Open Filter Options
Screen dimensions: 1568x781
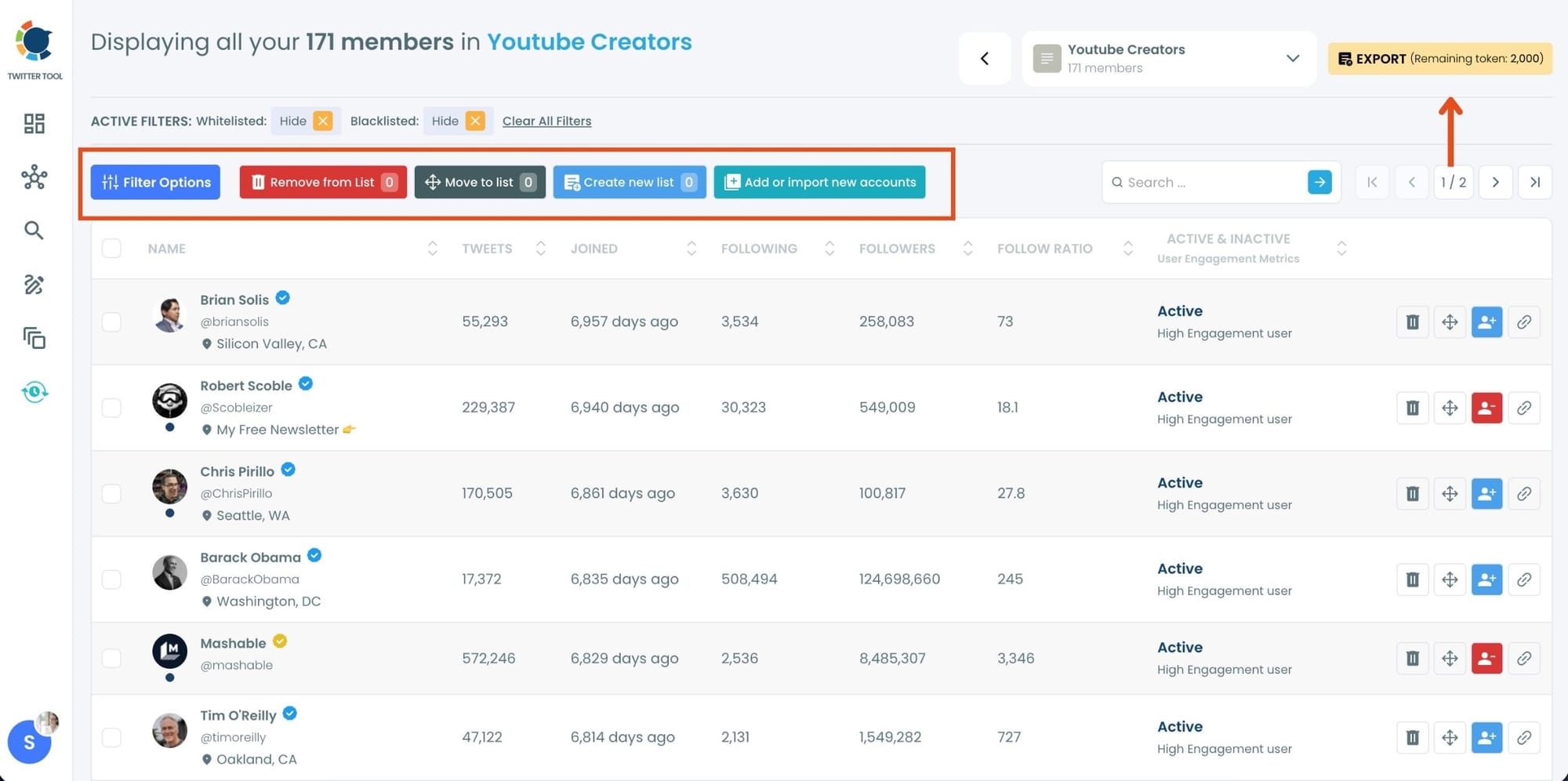coord(154,182)
